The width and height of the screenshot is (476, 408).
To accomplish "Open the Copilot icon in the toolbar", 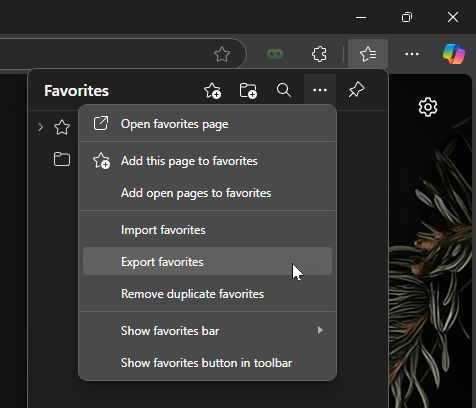I will point(454,54).
